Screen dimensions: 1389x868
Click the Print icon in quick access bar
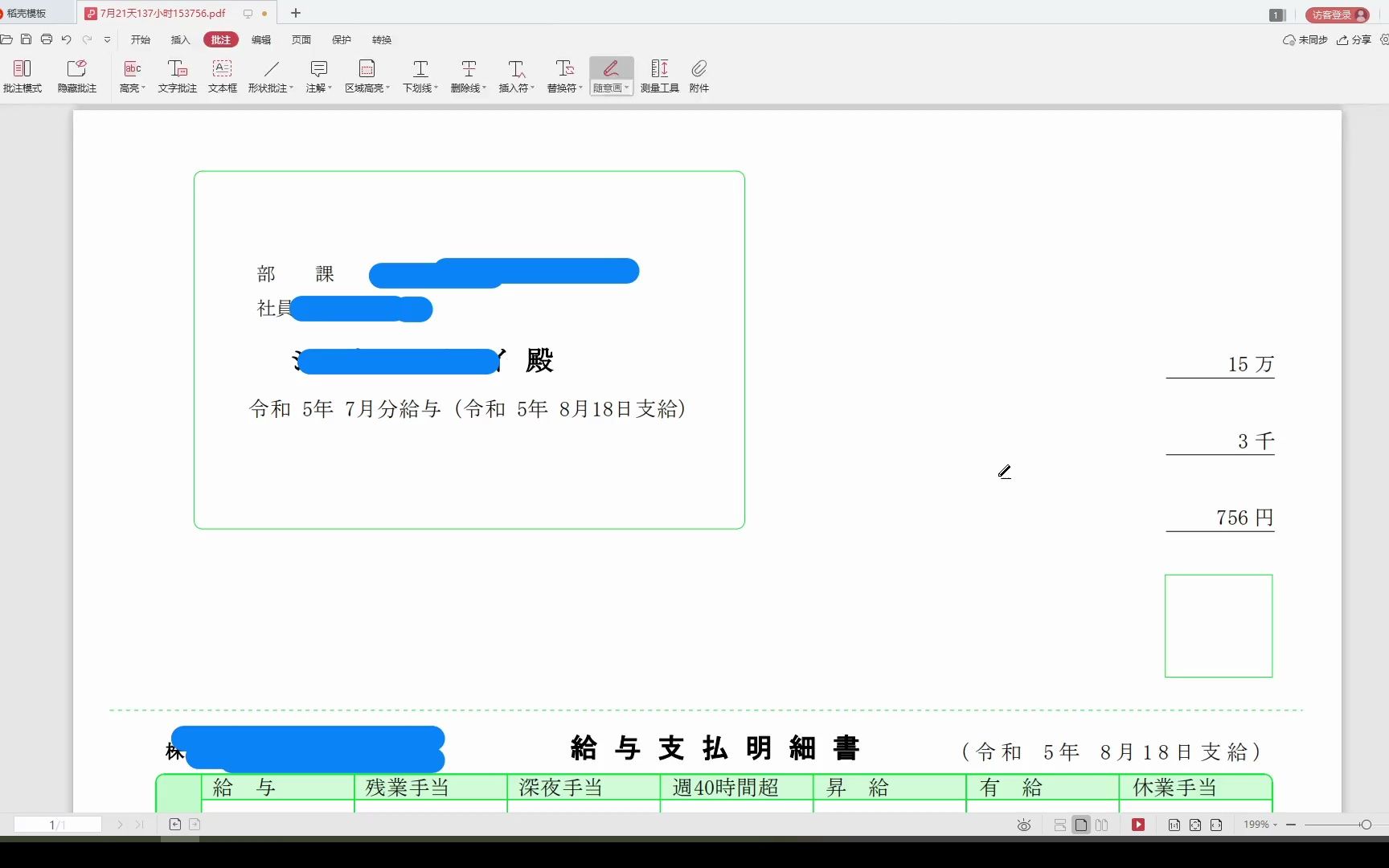click(47, 39)
